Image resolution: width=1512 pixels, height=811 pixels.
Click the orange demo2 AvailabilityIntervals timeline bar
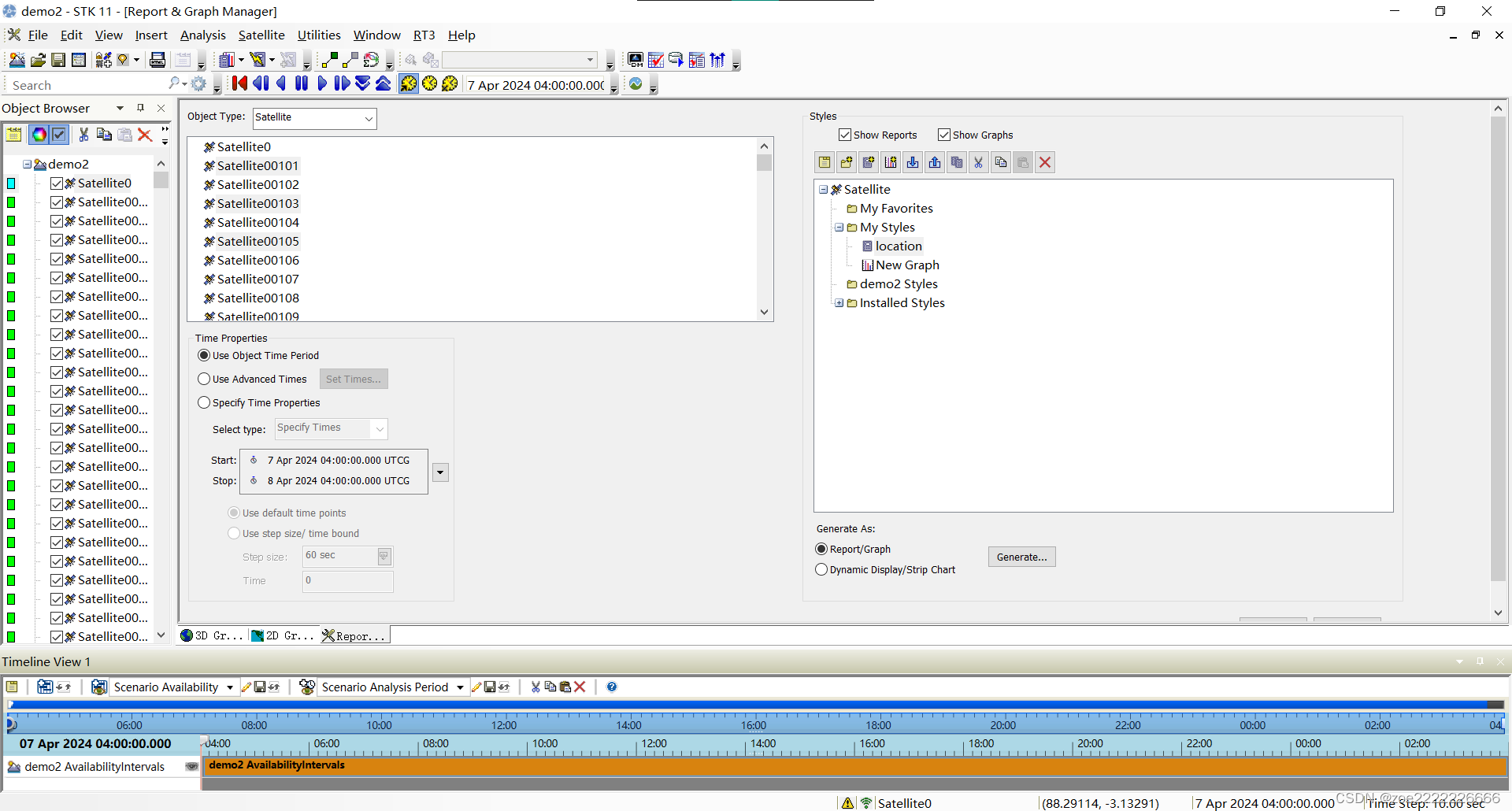pos(854,766)
